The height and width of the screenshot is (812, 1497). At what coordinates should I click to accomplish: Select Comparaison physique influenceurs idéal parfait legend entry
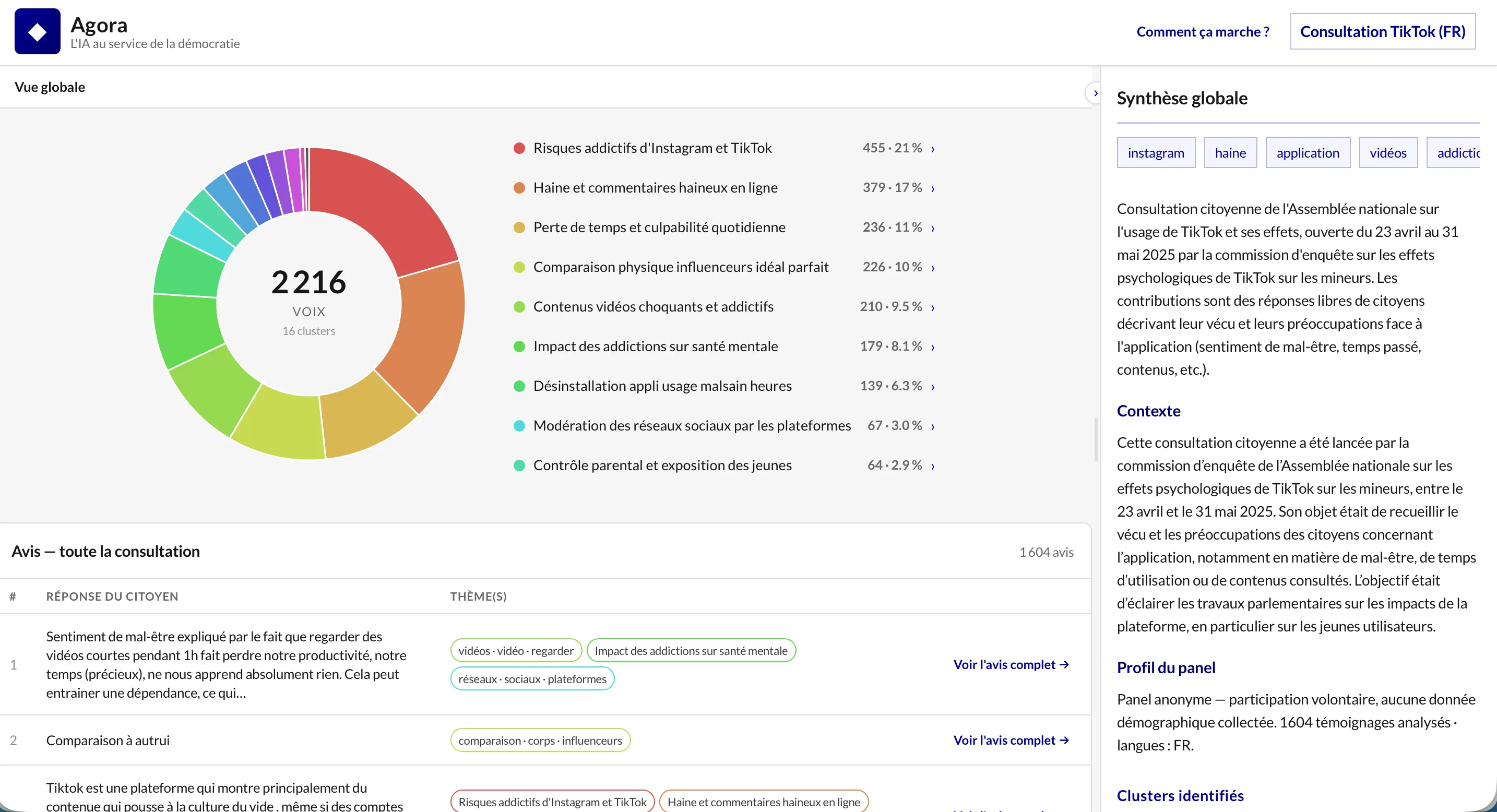[x=681, y=267]
